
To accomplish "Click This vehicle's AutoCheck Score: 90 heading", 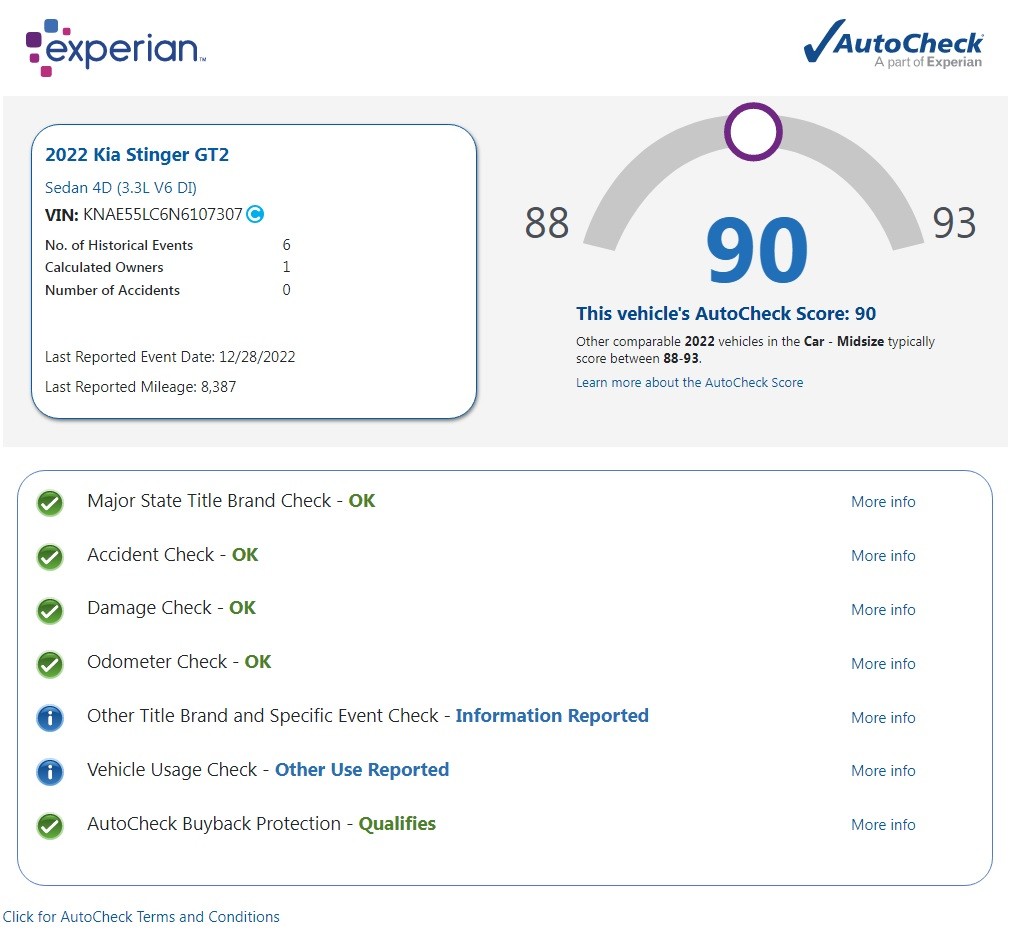I will (726, 314).
